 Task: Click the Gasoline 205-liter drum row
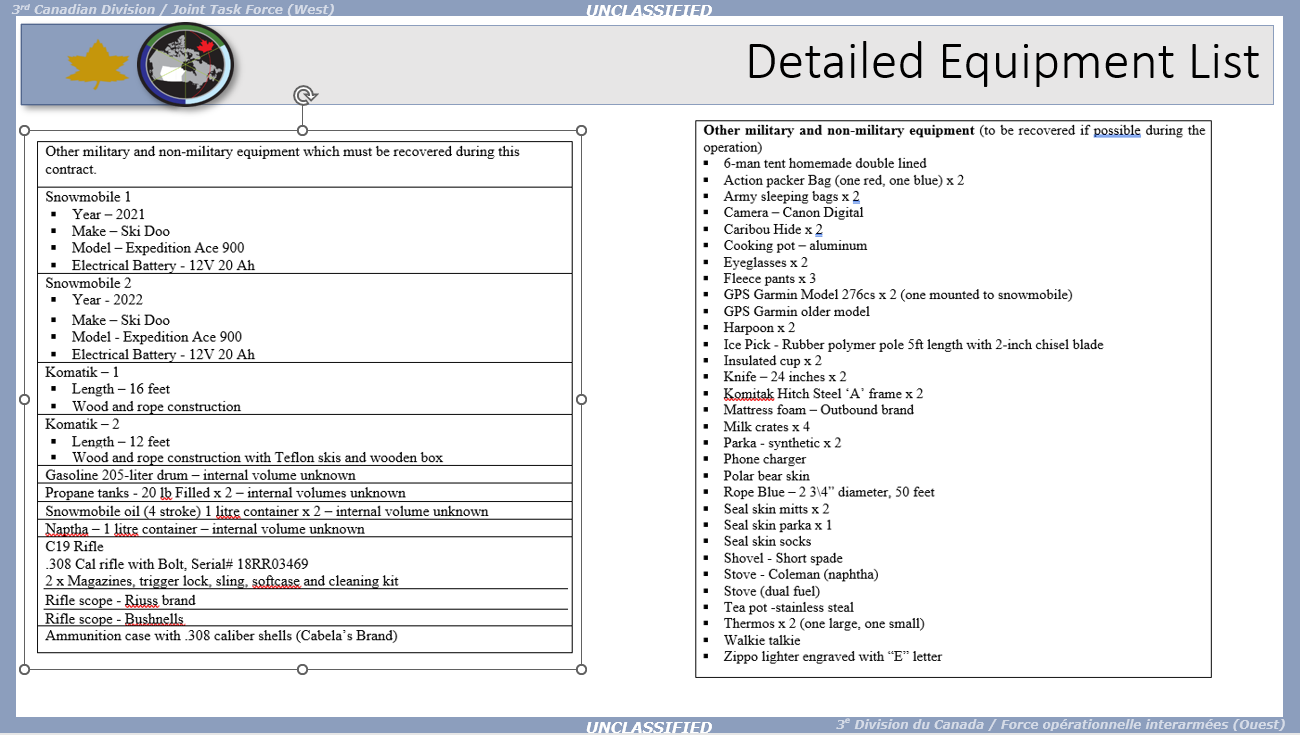tap(200, 475)
